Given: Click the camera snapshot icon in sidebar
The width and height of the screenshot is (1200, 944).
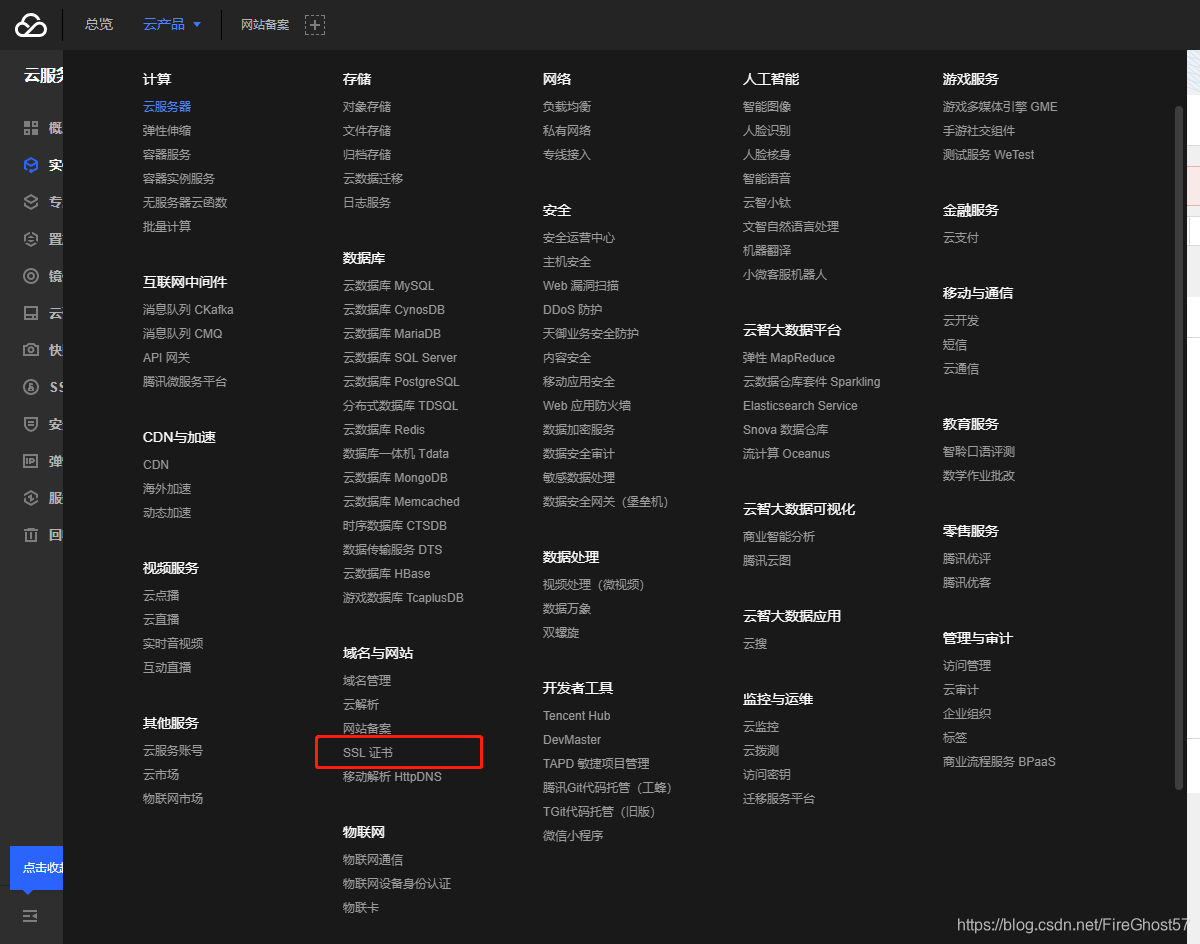Looking at the screenshot, I should [x=31, y=350].
